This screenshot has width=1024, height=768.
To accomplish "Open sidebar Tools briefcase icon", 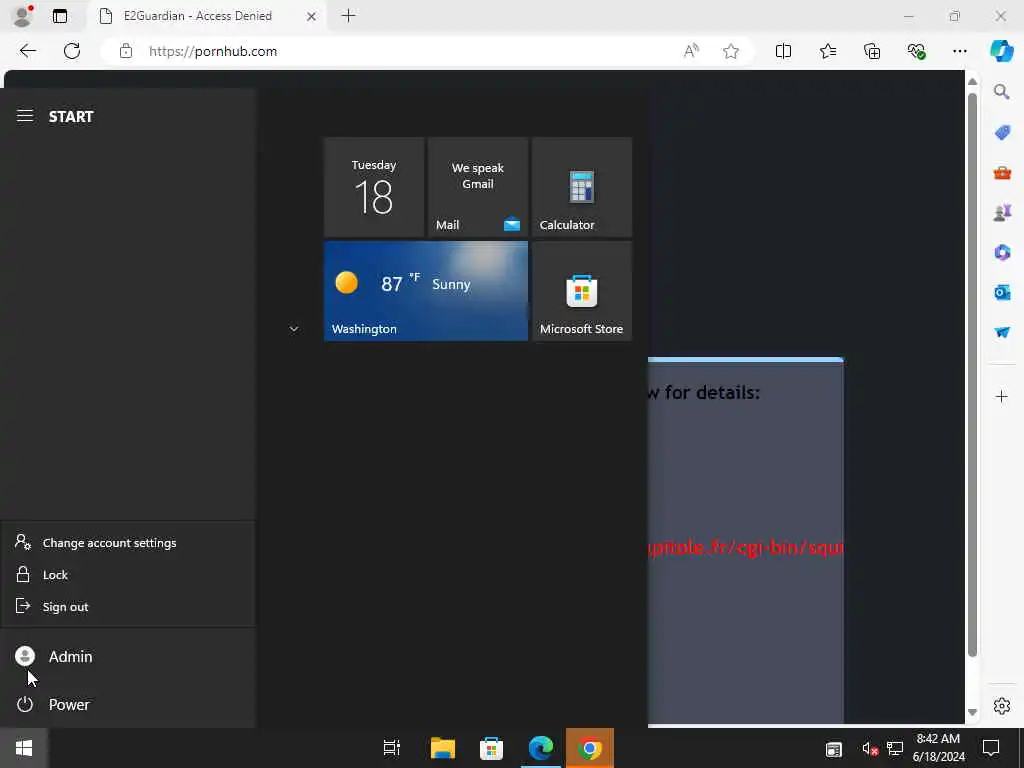I will pos(1002,172).
